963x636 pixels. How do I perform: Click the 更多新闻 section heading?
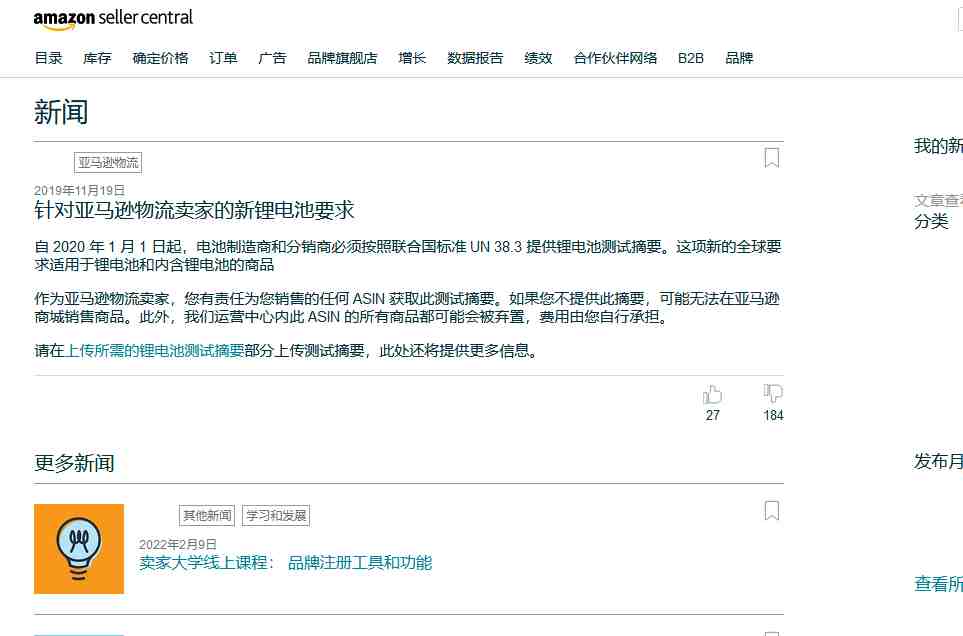(74, 463)
